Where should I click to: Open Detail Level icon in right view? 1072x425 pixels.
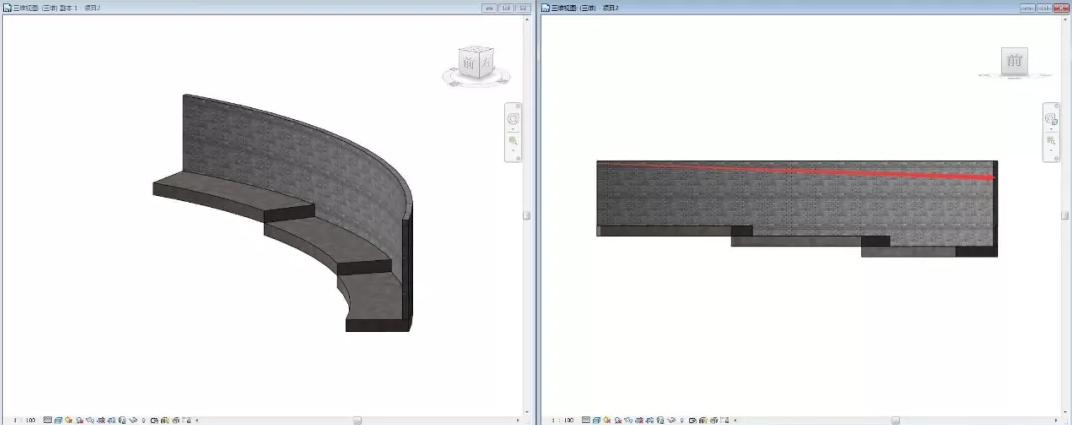click(x=586, y=420)
